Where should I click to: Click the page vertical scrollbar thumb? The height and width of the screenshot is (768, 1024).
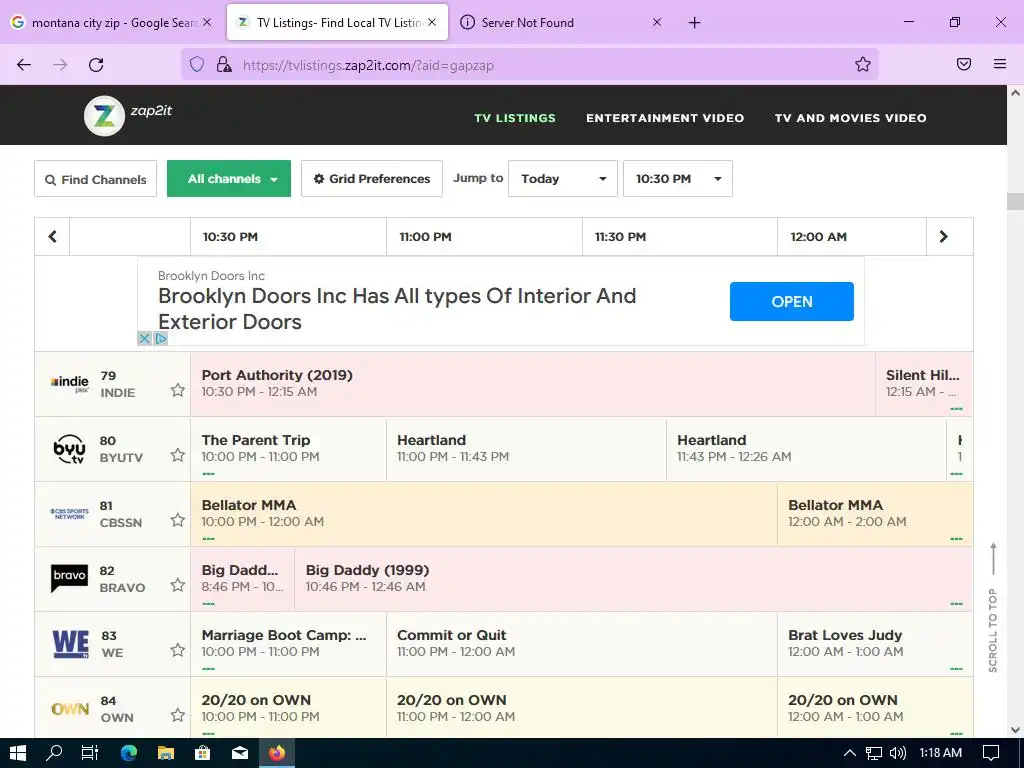tap(1015, 201)
